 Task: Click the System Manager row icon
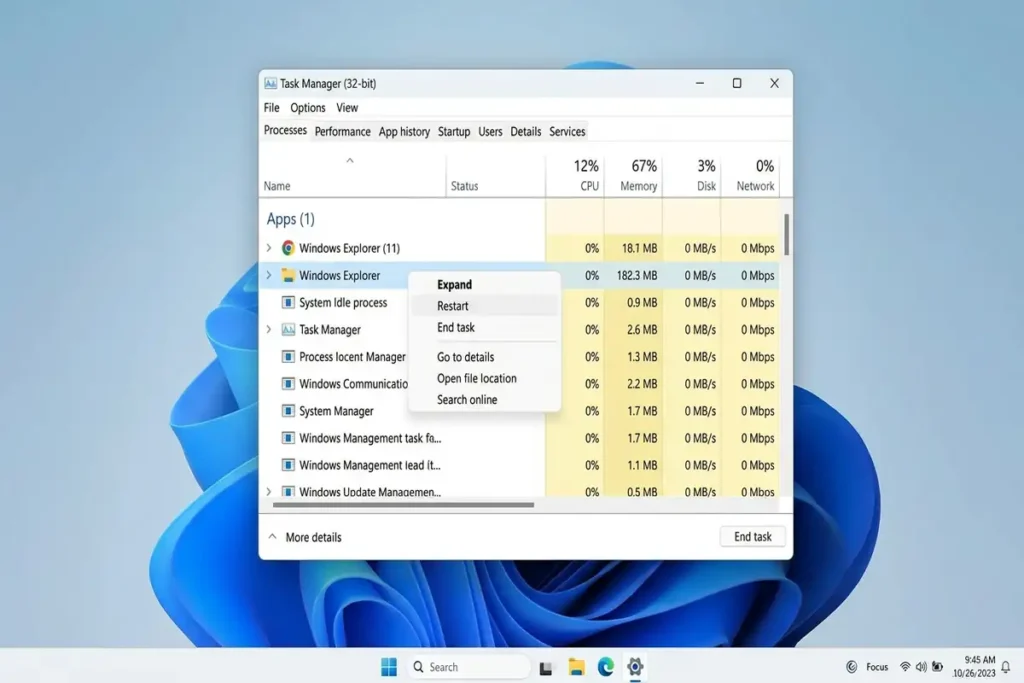point(288,411)
